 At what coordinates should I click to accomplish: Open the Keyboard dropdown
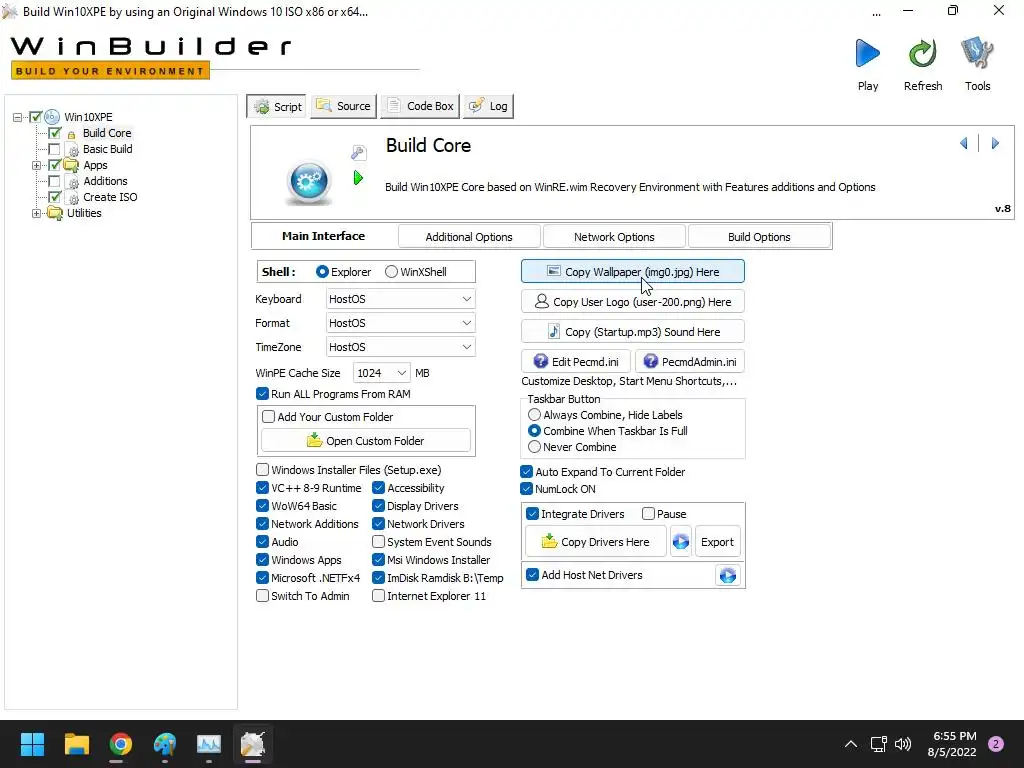[400, 299]
